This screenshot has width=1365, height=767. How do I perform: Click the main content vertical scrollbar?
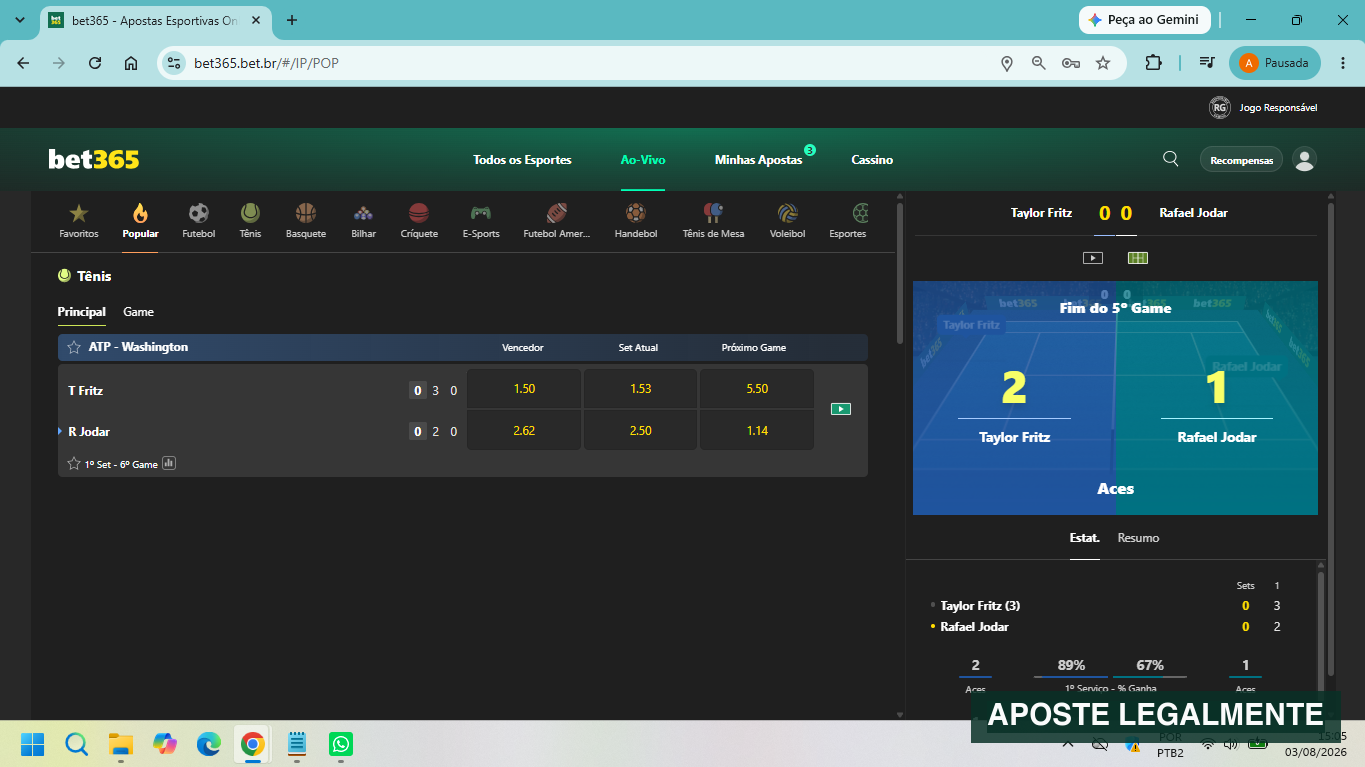coord(900,272)
